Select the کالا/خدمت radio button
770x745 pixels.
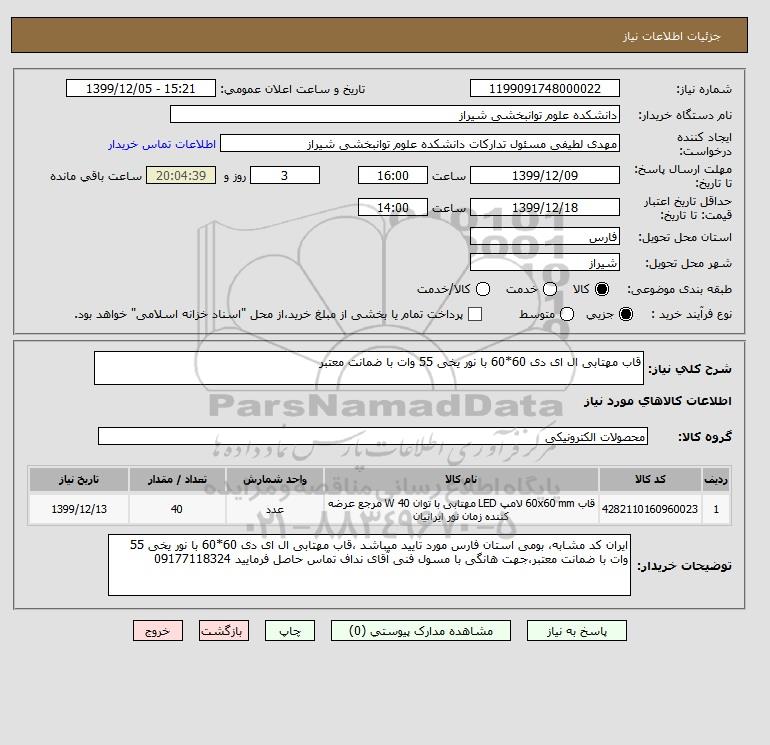pyautogui.click(x=483, y=289)
